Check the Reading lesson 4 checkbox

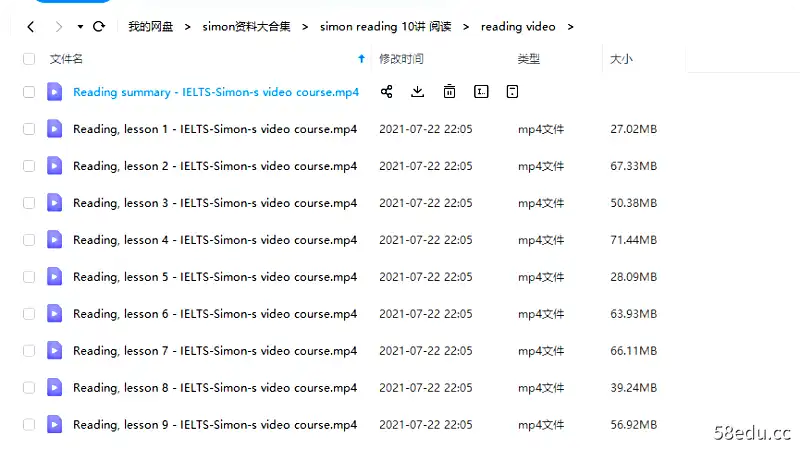point(29,240)
